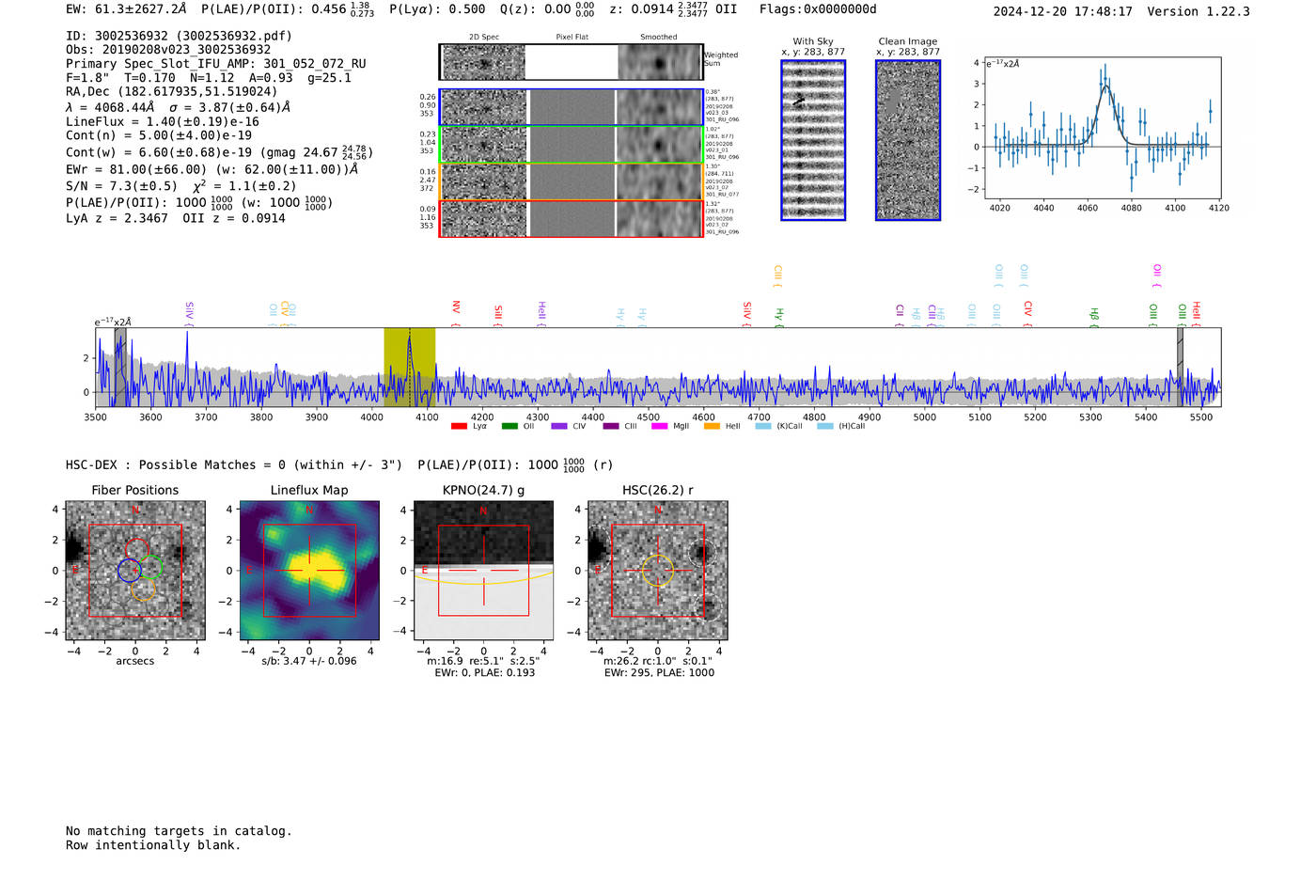Select the Cont(w) = 6.60(±0.68)e-19 line
This screenshot has height=896, width=1316.
click(x=219, y=151)
